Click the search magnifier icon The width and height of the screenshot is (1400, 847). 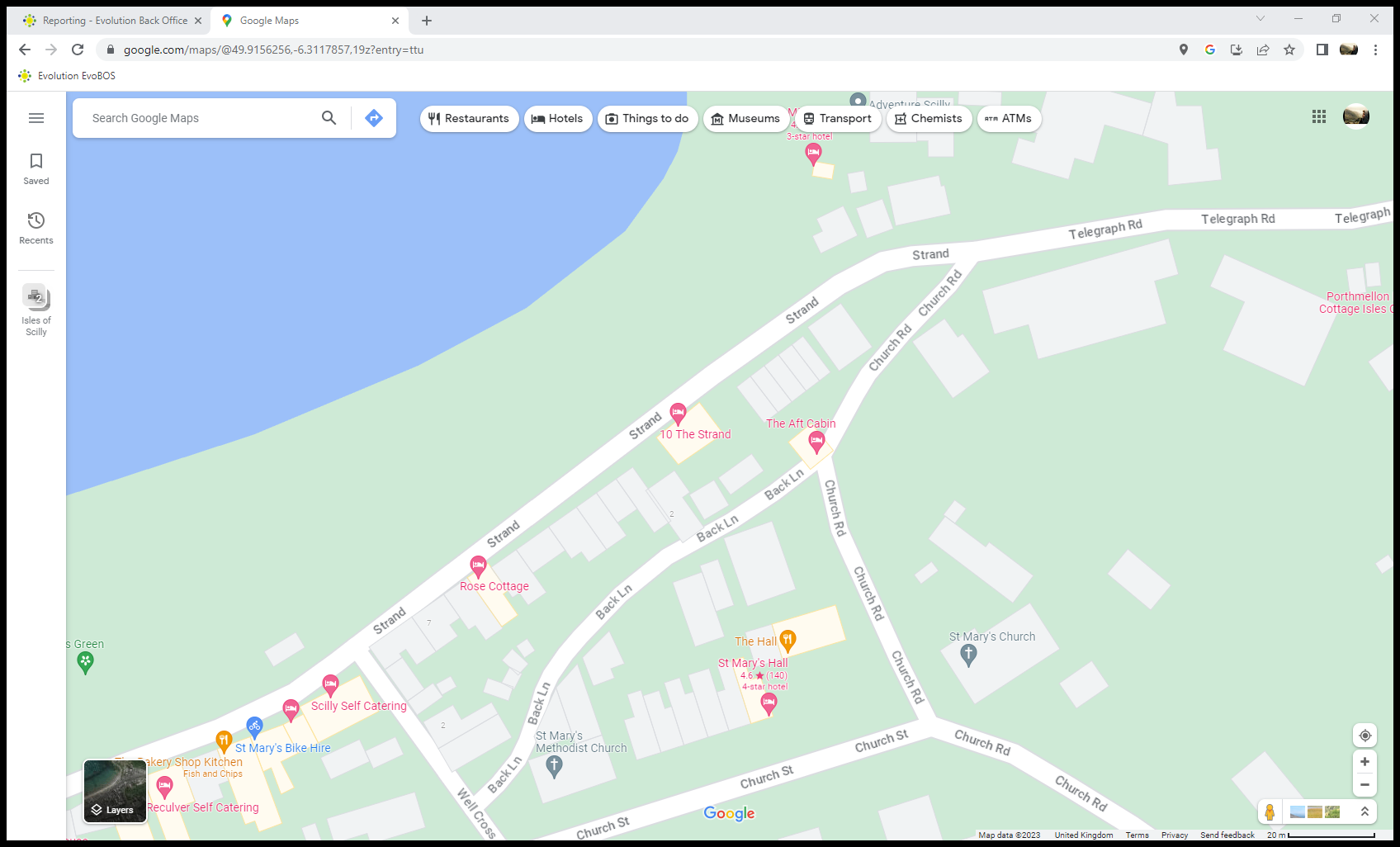[x=329, y=118]
